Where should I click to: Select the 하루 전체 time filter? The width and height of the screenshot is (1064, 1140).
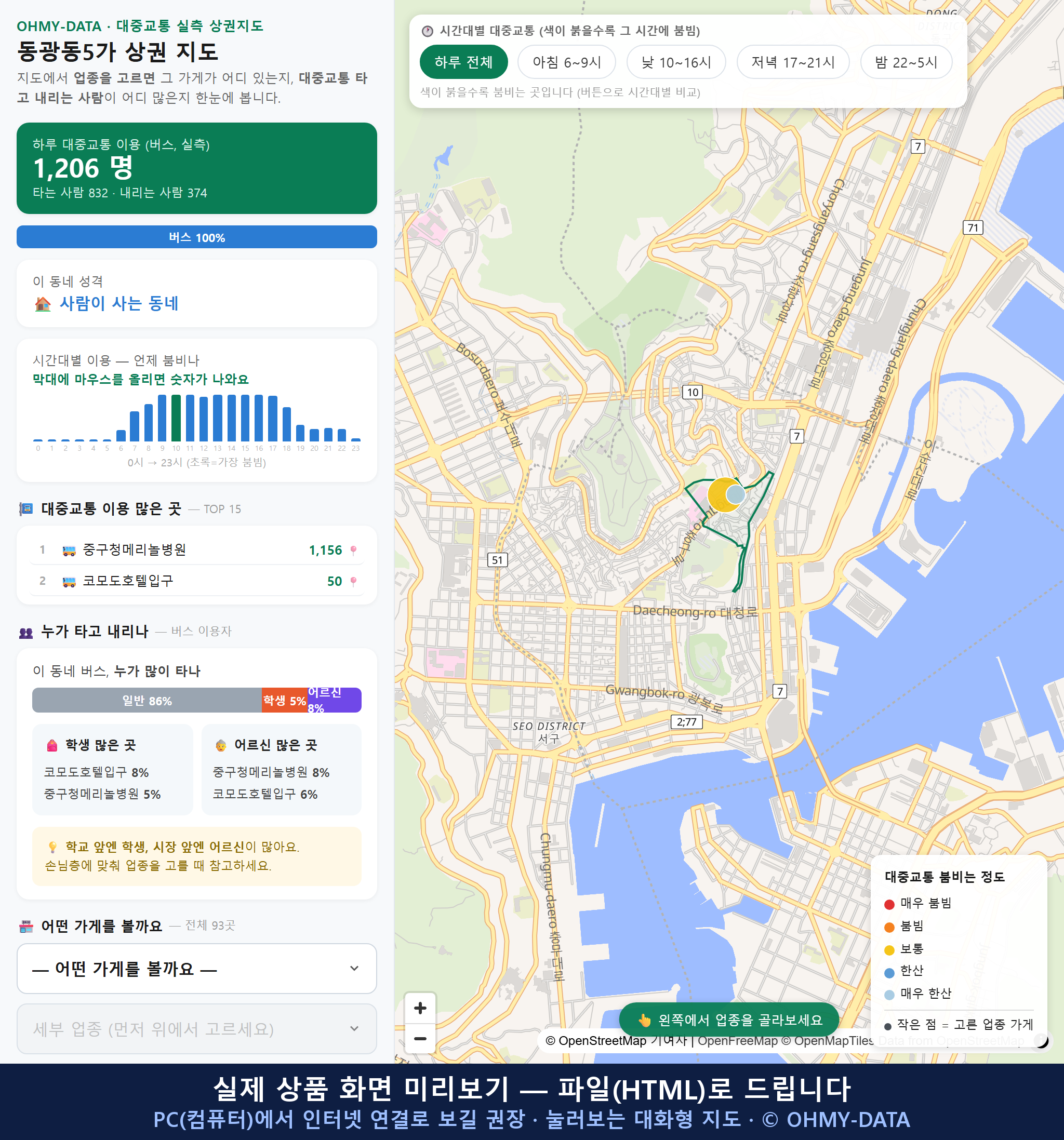463,62
